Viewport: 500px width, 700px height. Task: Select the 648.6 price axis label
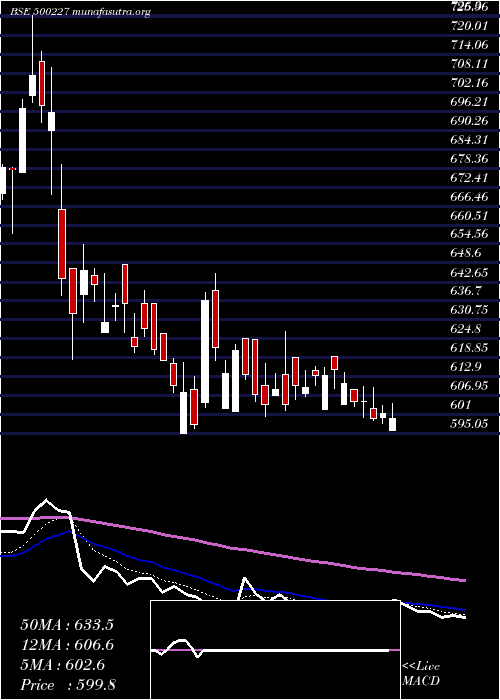tap(466, 254)
